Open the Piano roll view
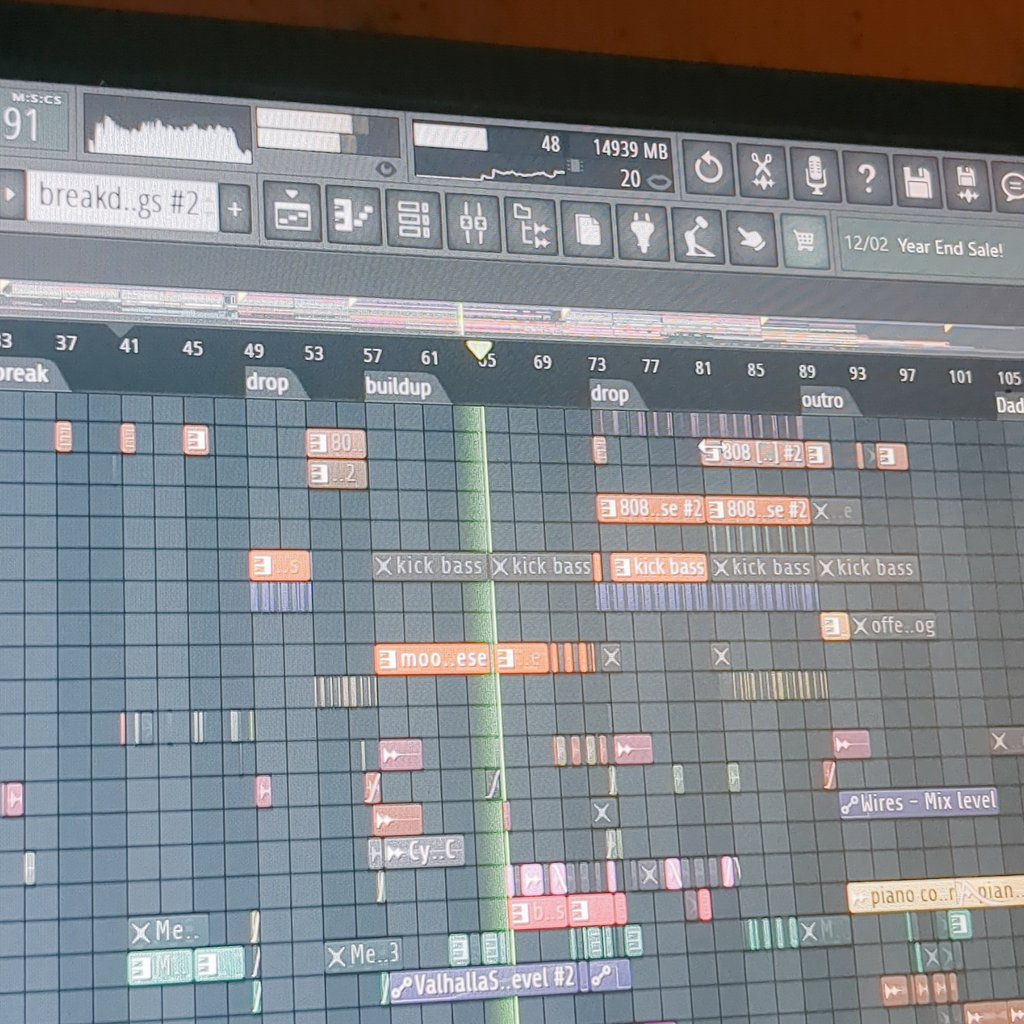1024x1024 pixels. point(353,216)
